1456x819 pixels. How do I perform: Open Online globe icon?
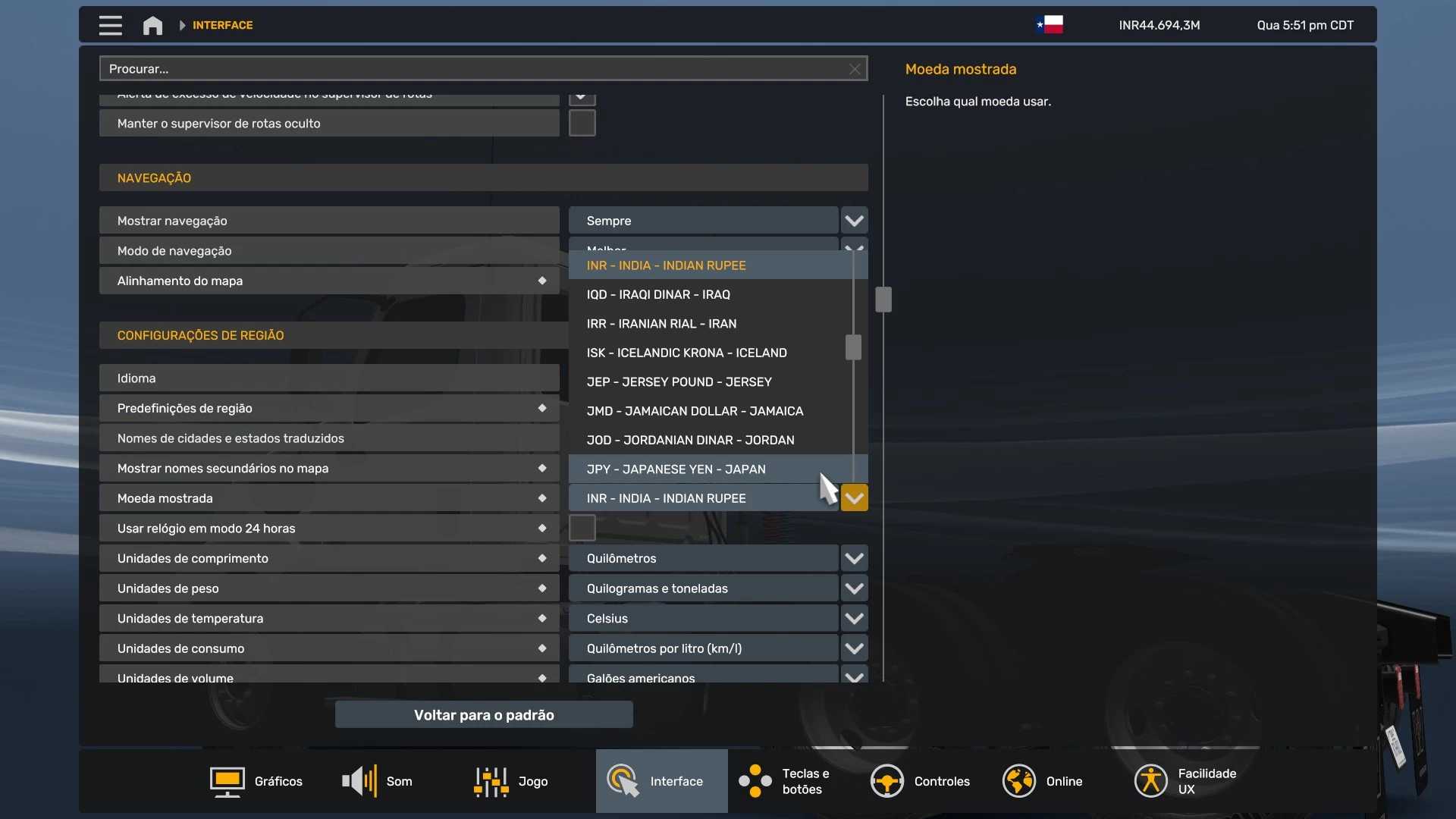click(x=1018, y=781)
